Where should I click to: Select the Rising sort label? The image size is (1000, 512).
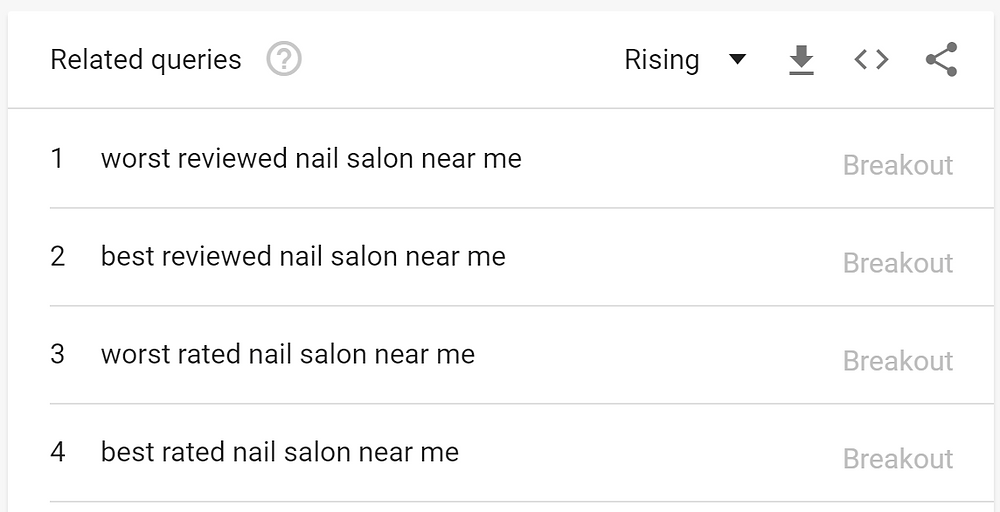661,61
